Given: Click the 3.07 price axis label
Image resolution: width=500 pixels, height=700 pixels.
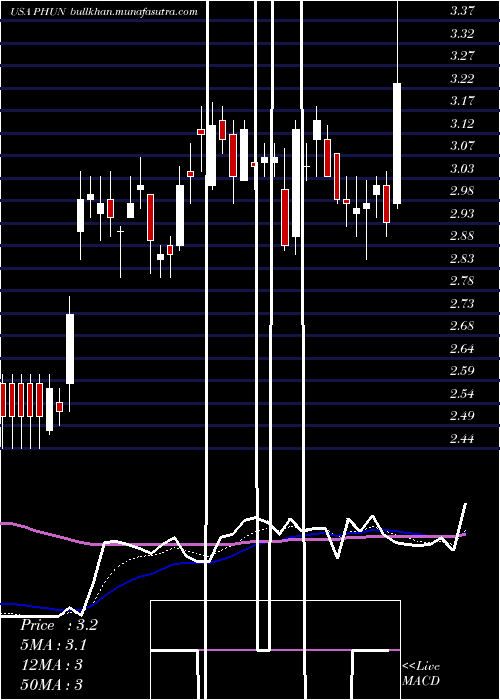Looking at the screenshot, I should 462,146.
